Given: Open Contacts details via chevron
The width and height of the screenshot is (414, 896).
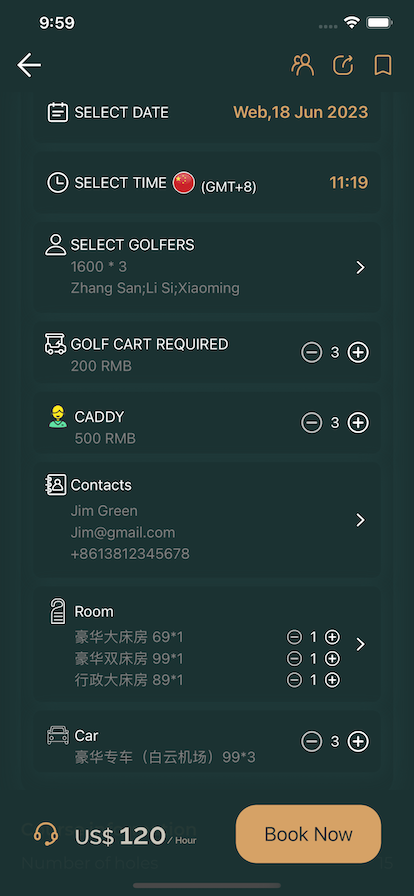Looking at the screenshot, I should (360, 520).
